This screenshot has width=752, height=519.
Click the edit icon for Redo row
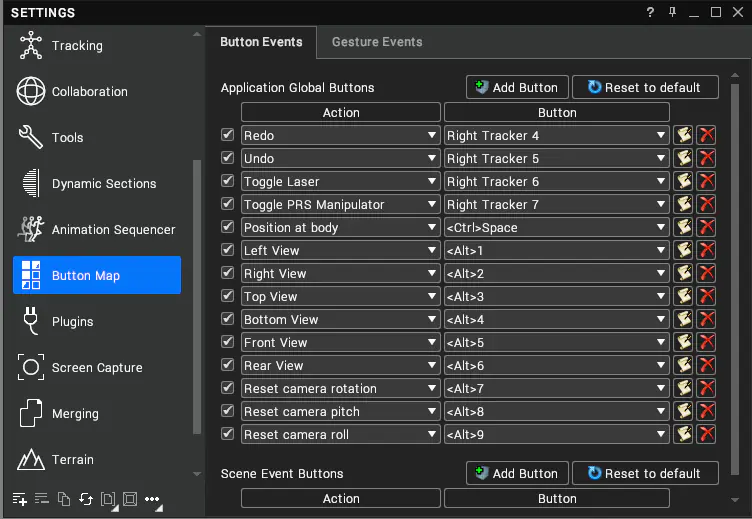[x=684, y=135]
